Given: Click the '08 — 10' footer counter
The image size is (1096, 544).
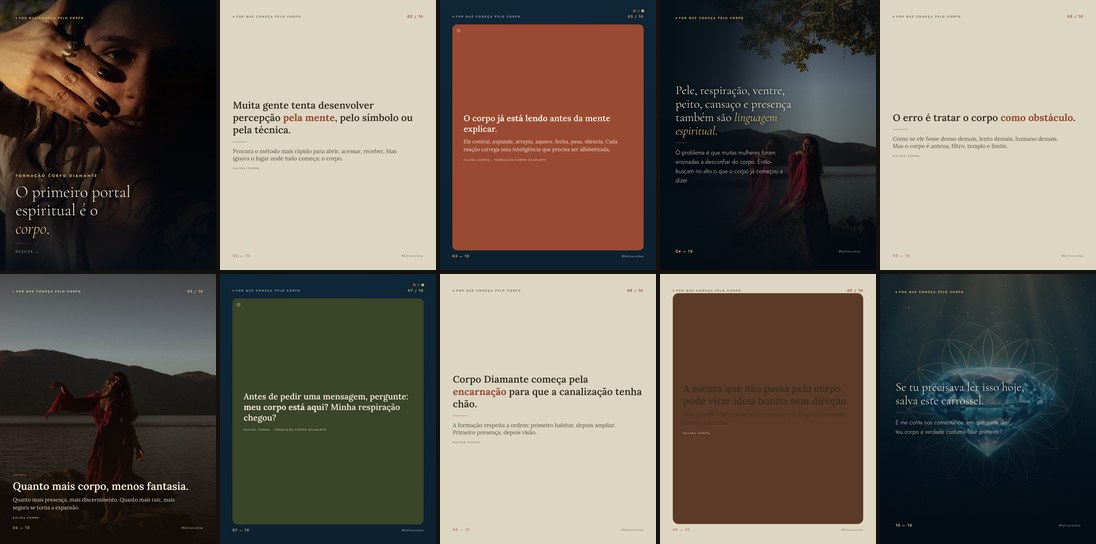Looking at the screenshot, I should coord(461,530).
